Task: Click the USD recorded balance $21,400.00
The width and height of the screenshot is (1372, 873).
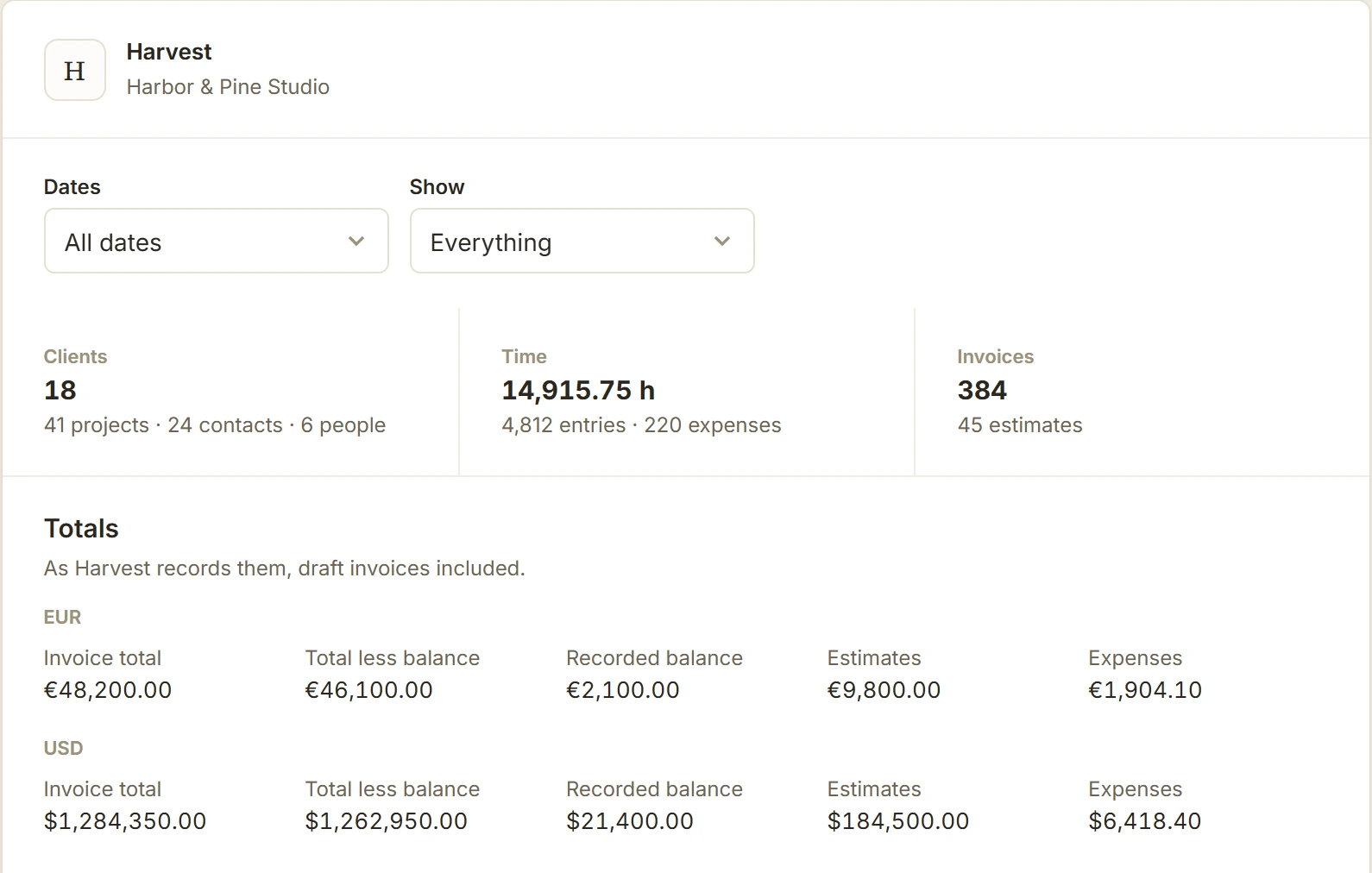Action: pyautogui.click(x=630, y=821)
